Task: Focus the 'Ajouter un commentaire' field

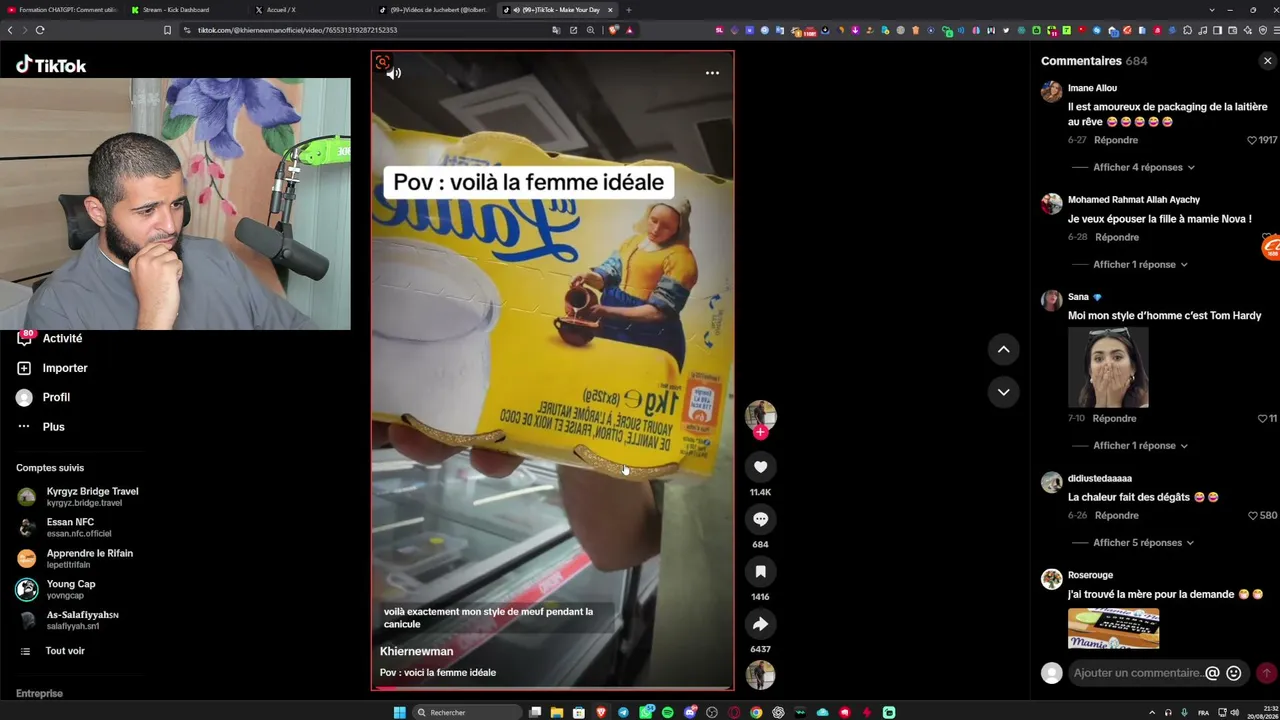Action: 1137,673
